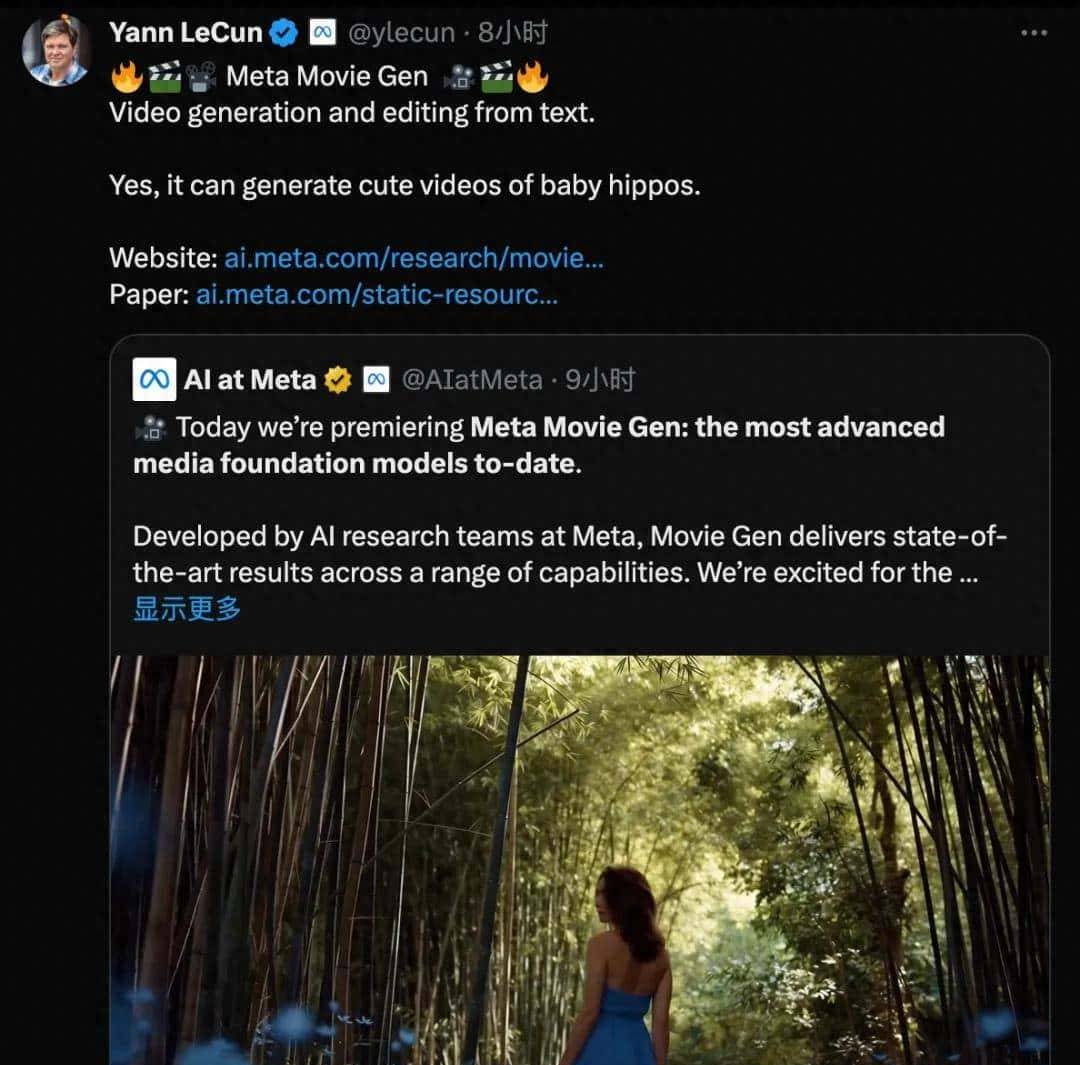Click the 8小时 timestamp on the post
The width and height of the screenshot is (1080, 1065).
512,33
